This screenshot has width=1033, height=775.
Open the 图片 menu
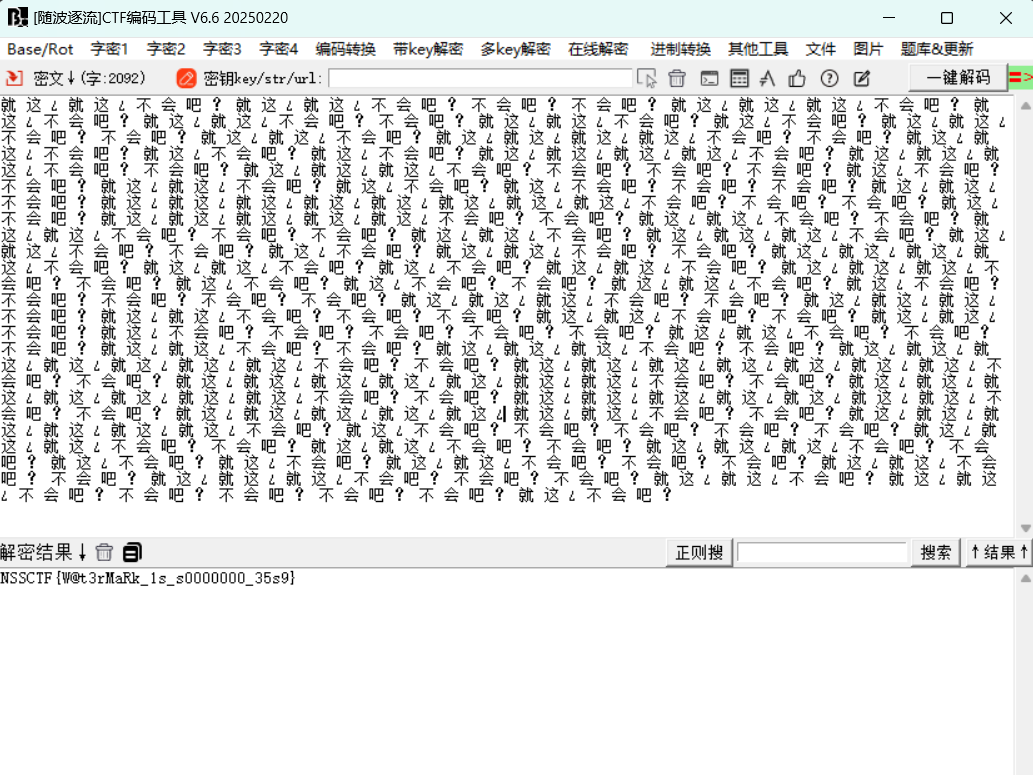click(x=868, y=49)
